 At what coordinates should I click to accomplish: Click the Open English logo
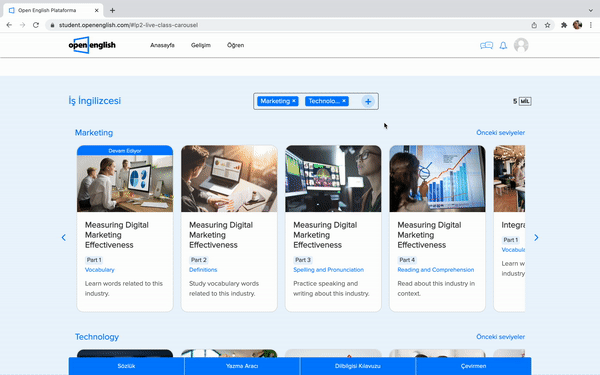click(x=92, y=45)
